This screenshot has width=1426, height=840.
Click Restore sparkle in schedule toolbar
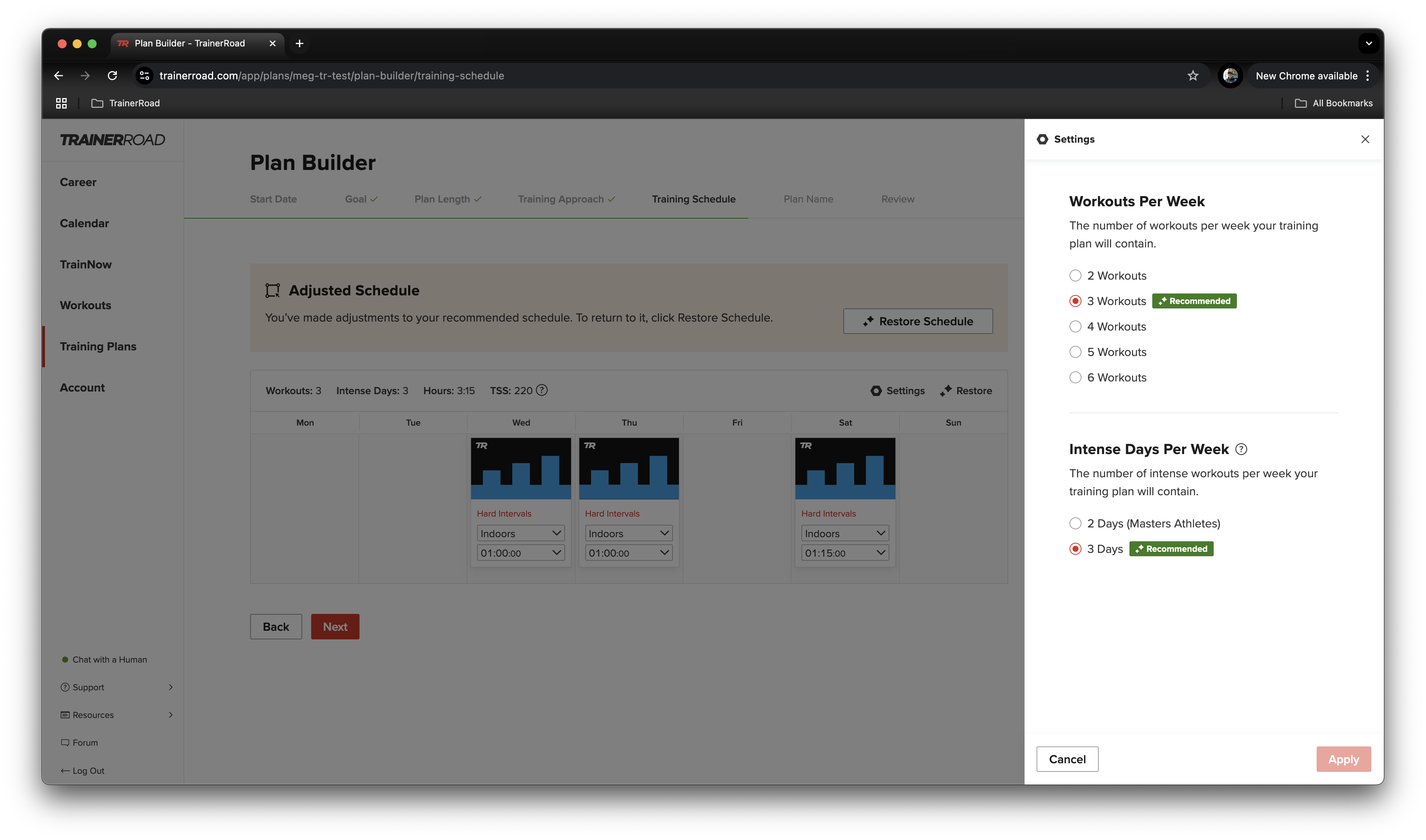point(966,390)
